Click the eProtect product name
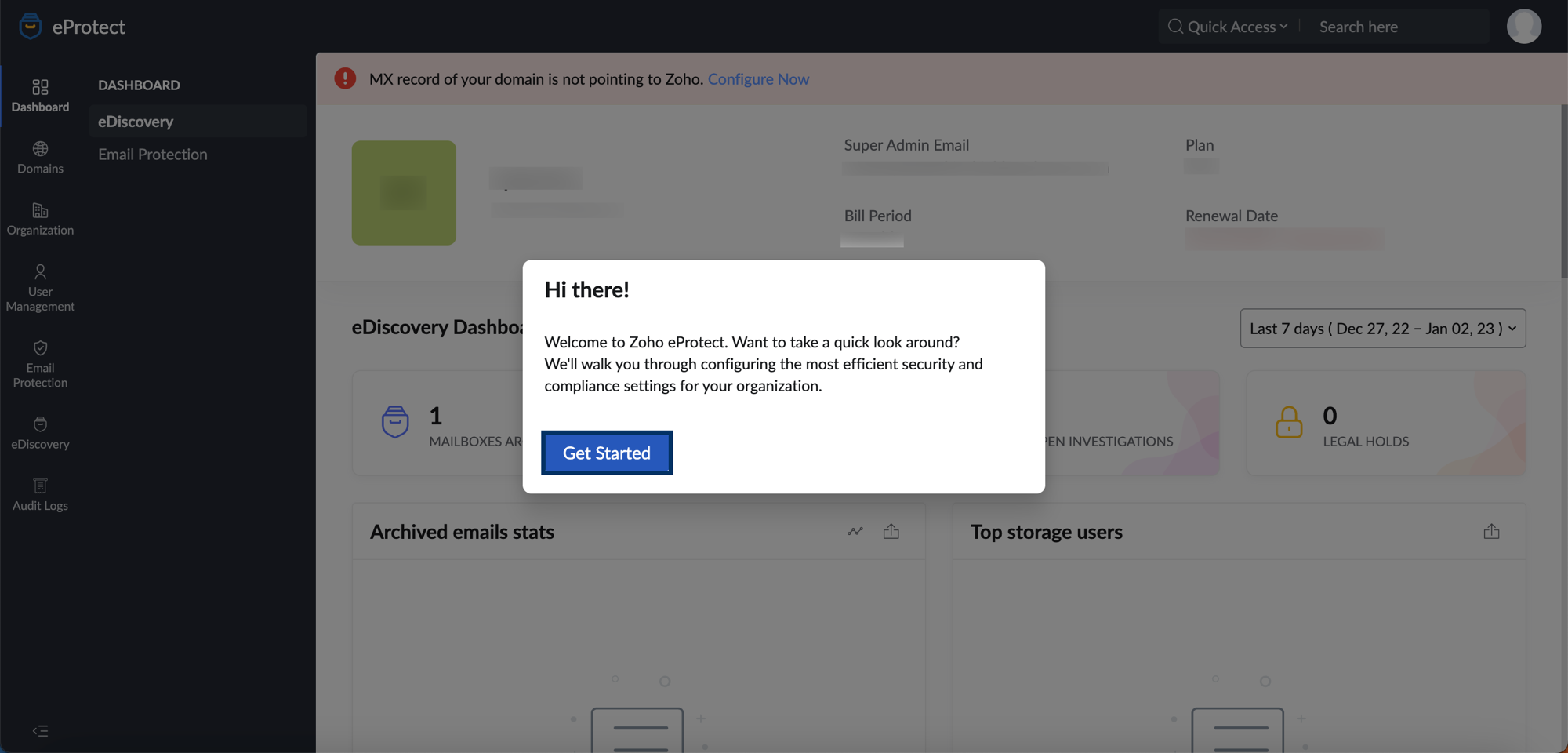Image resolution: width=1568 pixels, height=753 pixels. [89, 27]
